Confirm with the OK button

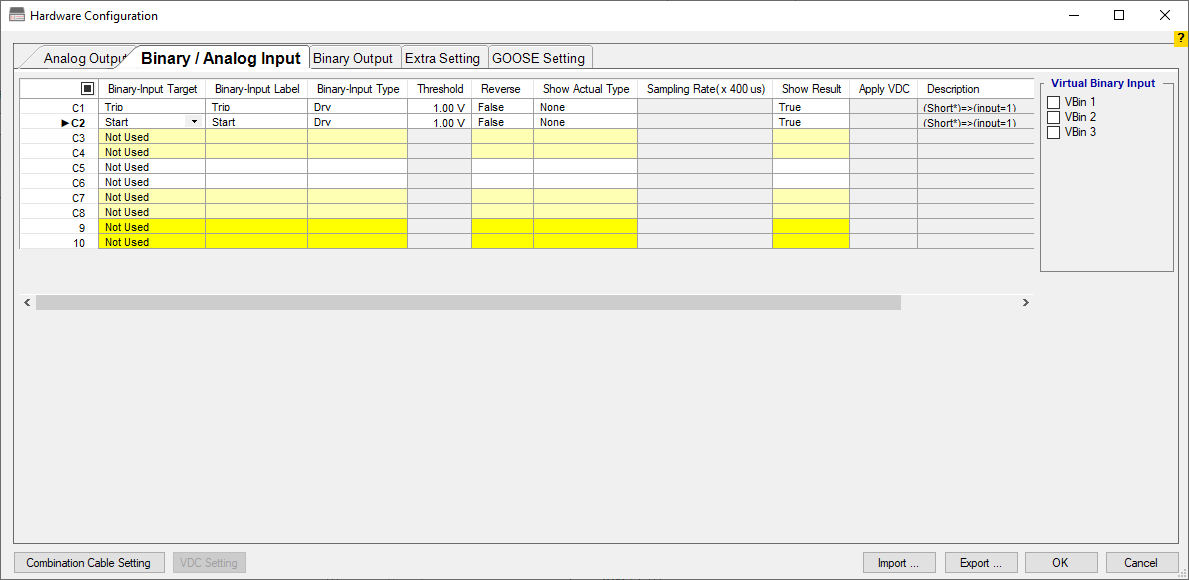(x=1060, y=563)
